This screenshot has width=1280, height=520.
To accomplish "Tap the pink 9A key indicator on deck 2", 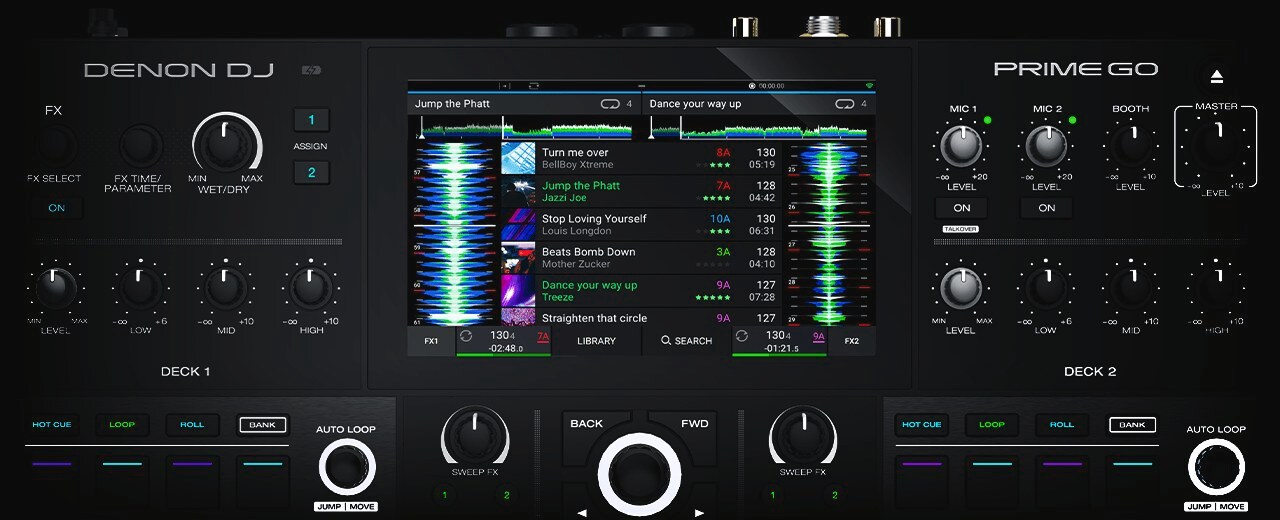I will pos(818,337).
